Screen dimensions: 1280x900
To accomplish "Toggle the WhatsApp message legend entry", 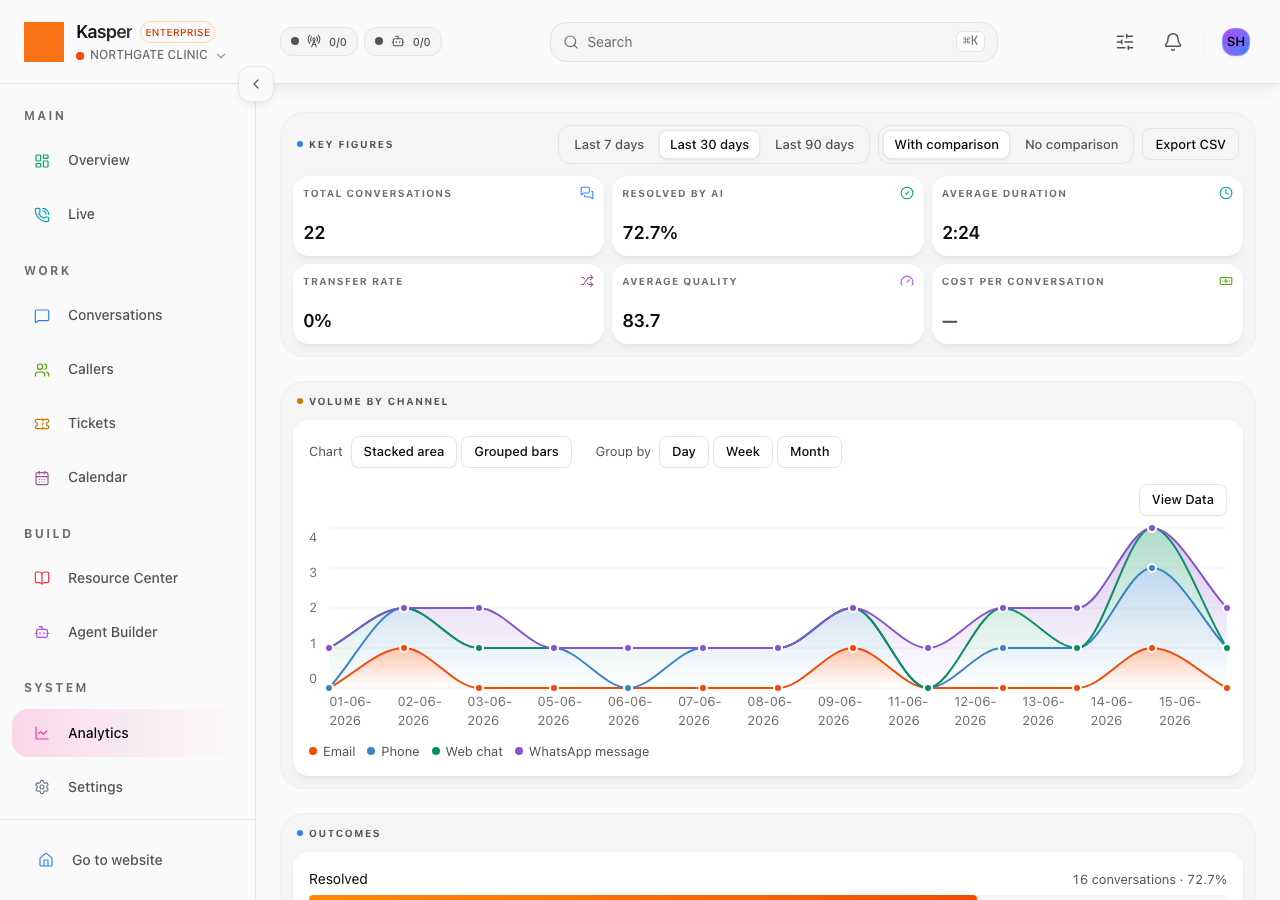I will 582,752.
